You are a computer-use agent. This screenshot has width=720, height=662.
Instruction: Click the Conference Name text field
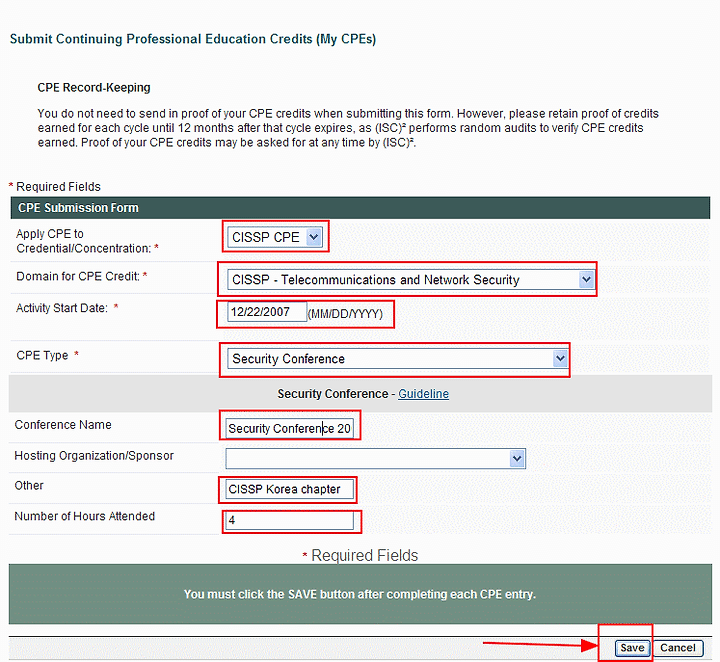(289, 428)
